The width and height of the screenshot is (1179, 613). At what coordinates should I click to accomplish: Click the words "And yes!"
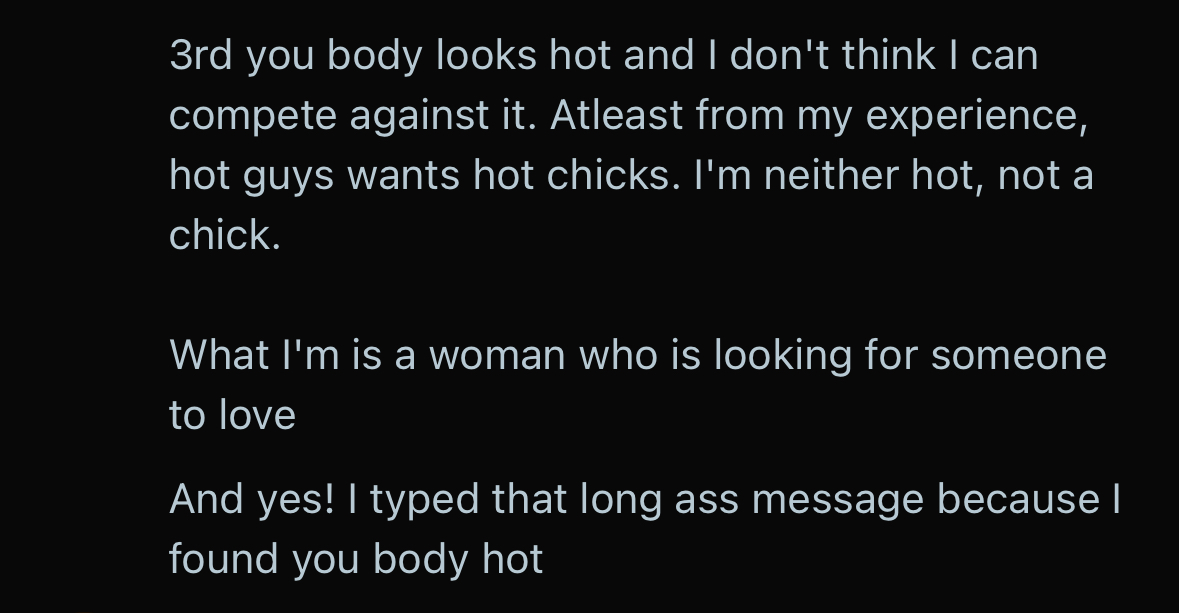[251, 499]
